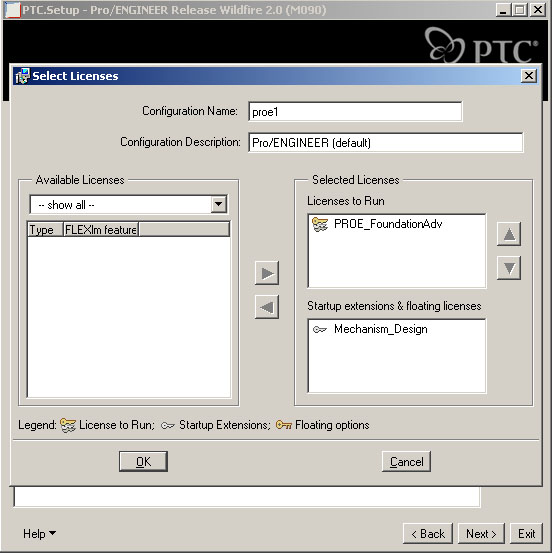553x555 pixels.
Task: Click the Floating options legend key icon
Action: coord(284,425)
